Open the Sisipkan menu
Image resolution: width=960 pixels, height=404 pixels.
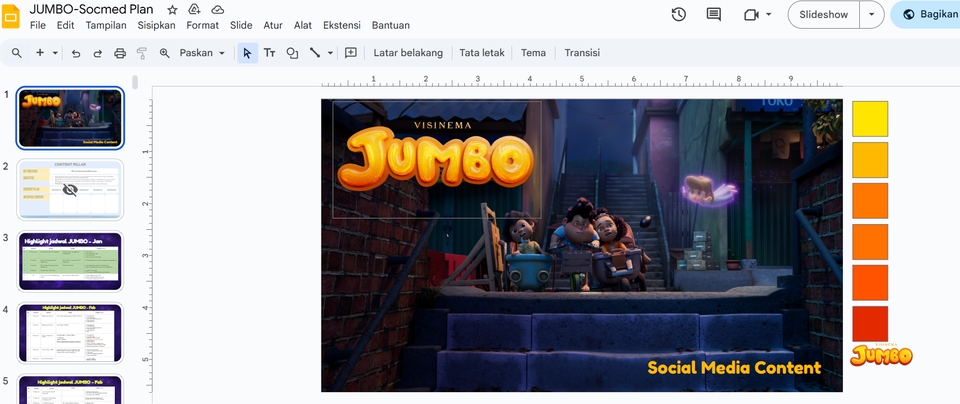coord(157,25)
